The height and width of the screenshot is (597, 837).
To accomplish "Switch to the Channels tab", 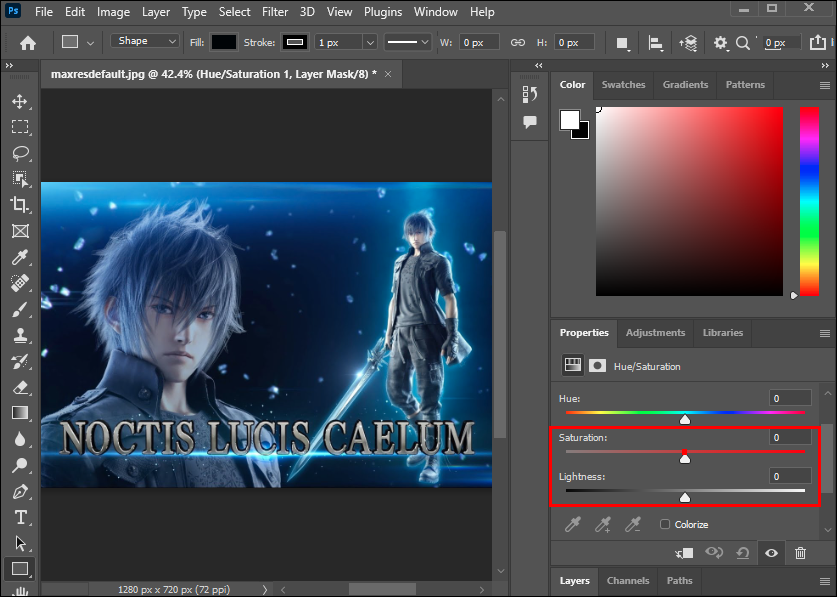I will click(628, 580).
